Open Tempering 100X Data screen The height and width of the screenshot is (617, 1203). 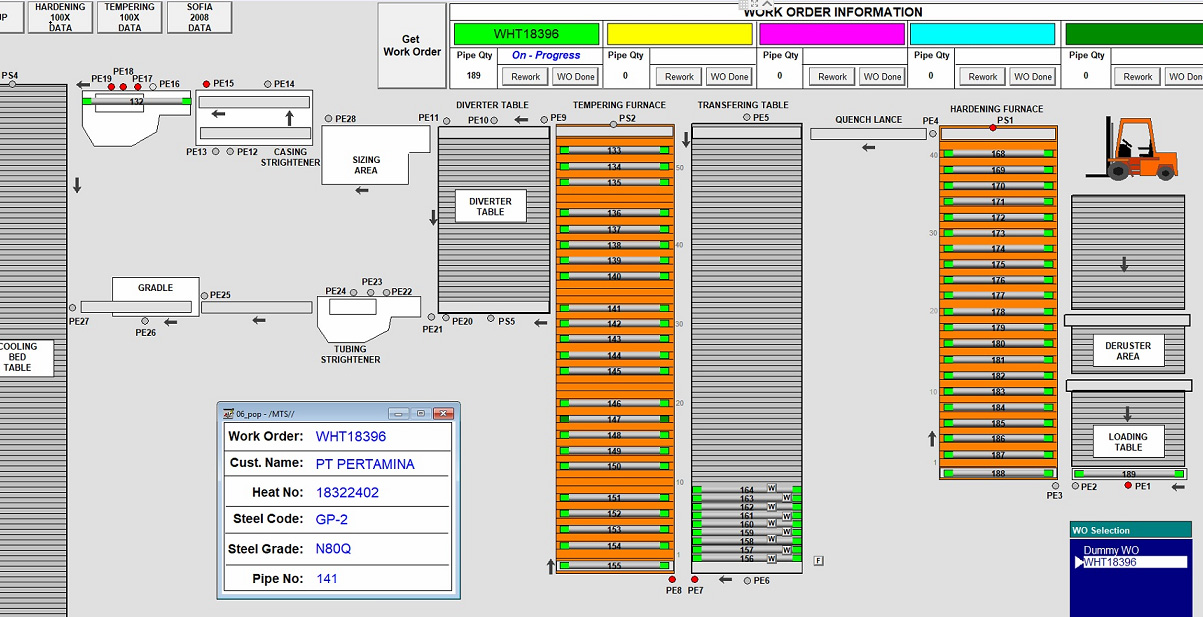click(130, 17)
